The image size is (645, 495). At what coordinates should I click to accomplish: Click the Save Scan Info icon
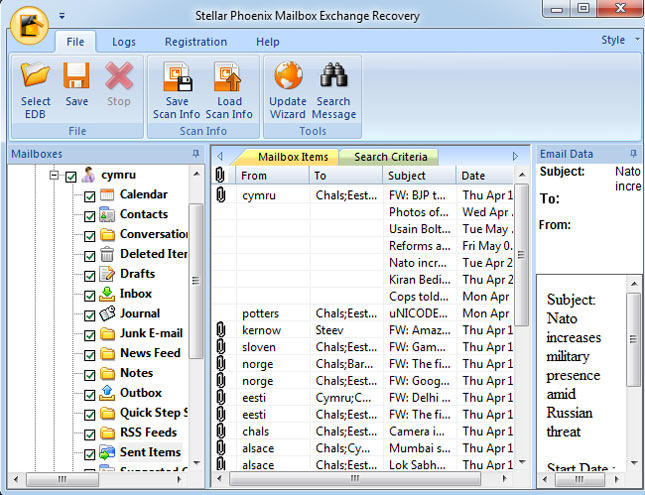[177, 76]
